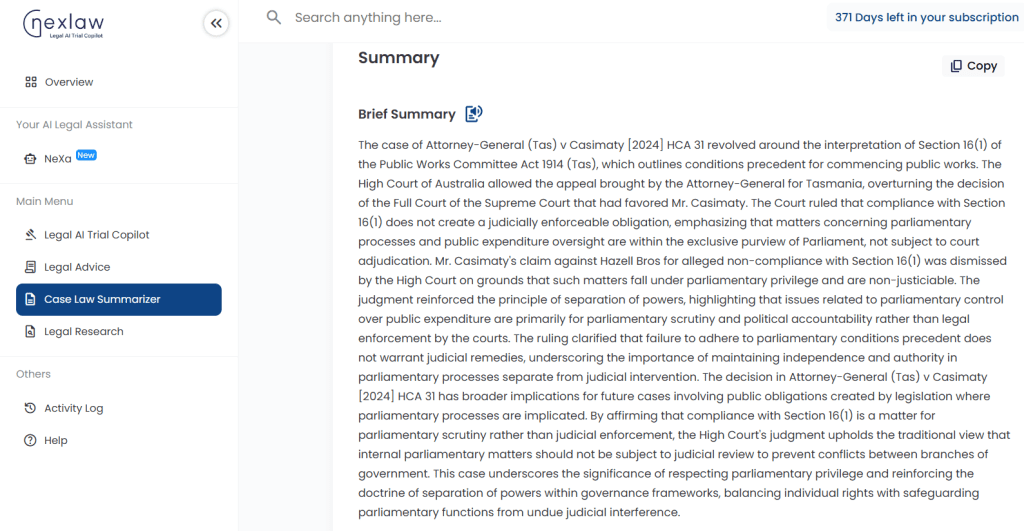Click the search magnifier icon
The height and width of the screenshot is (531, 1024).
274,18
